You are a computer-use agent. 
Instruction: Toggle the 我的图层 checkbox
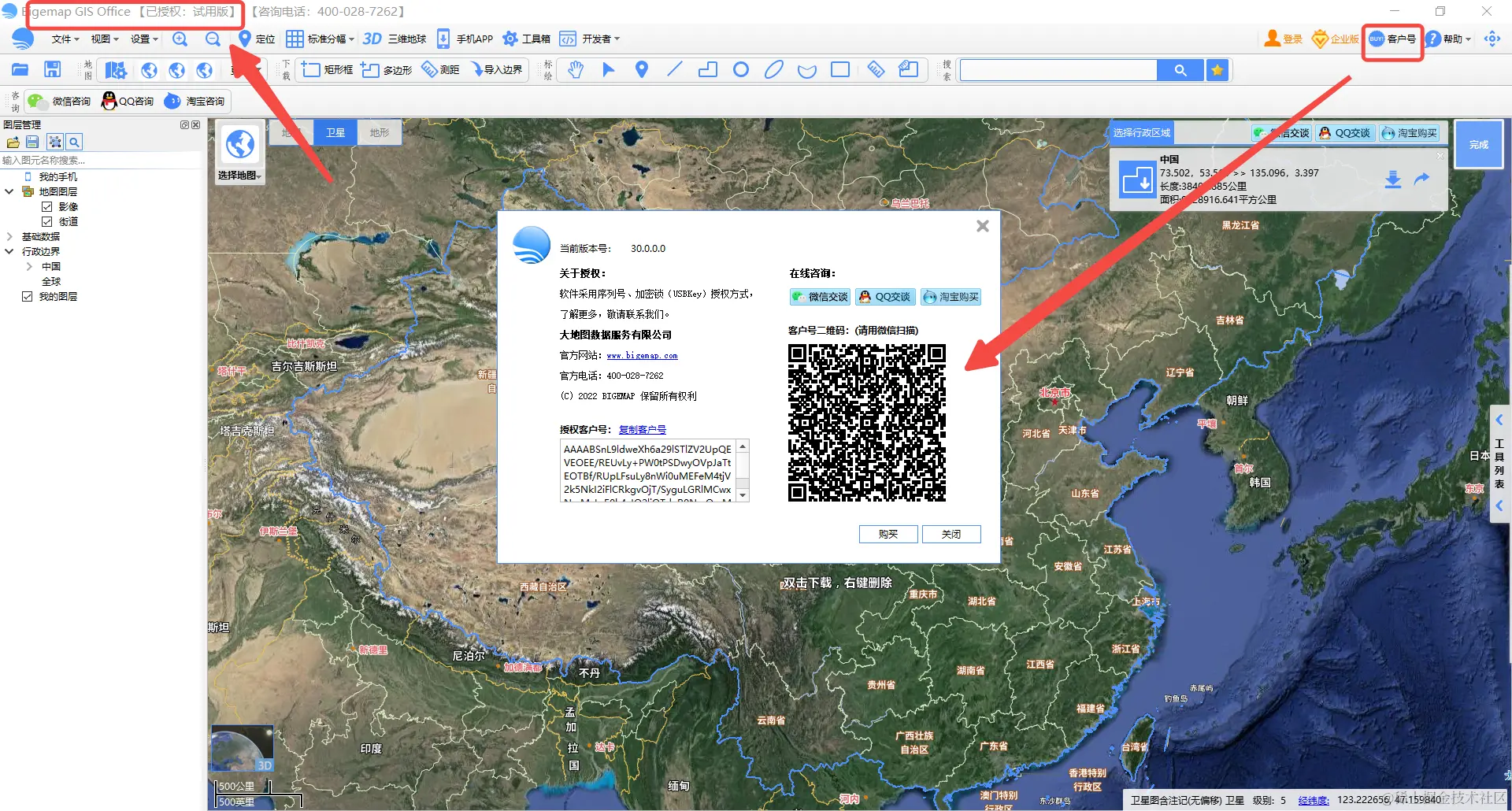click(28, 296)
